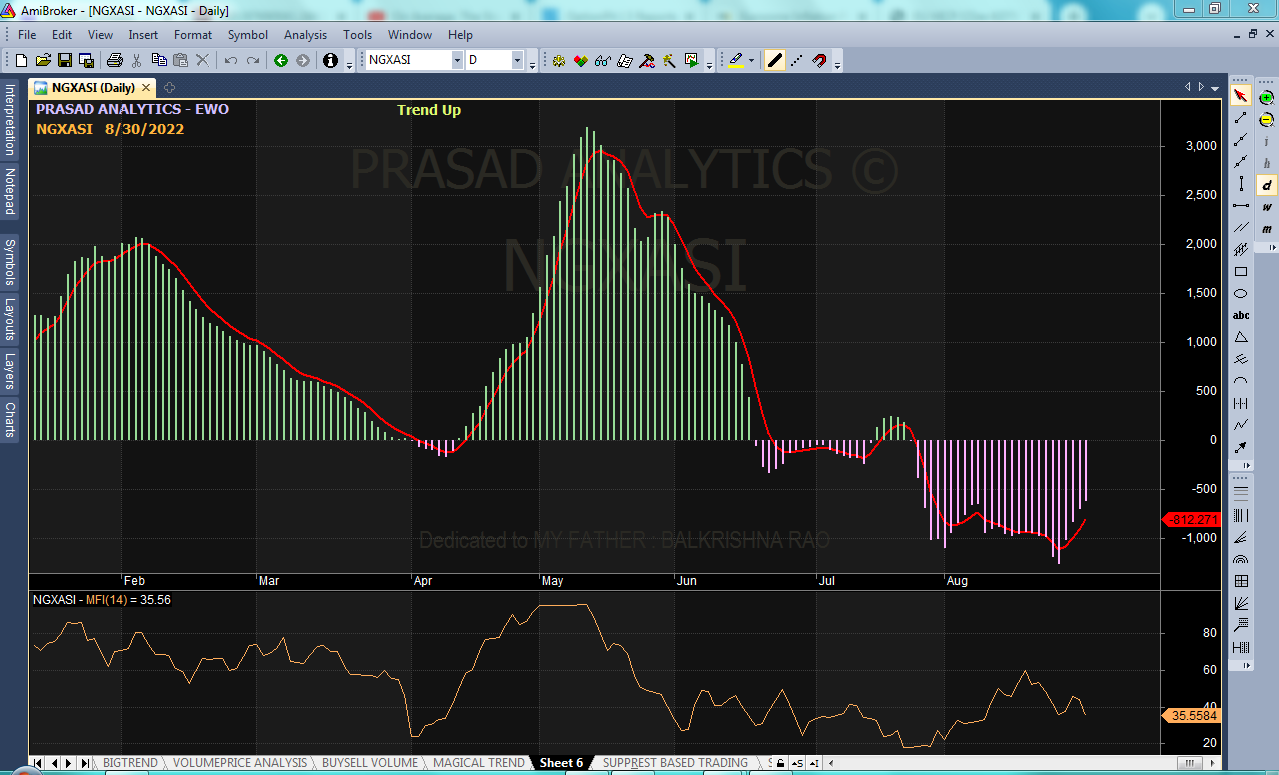The height and width of the screenshot is (775, 1279).
Task: Open the Interpretation side panel tab
Action: click(x=10, y=120)
